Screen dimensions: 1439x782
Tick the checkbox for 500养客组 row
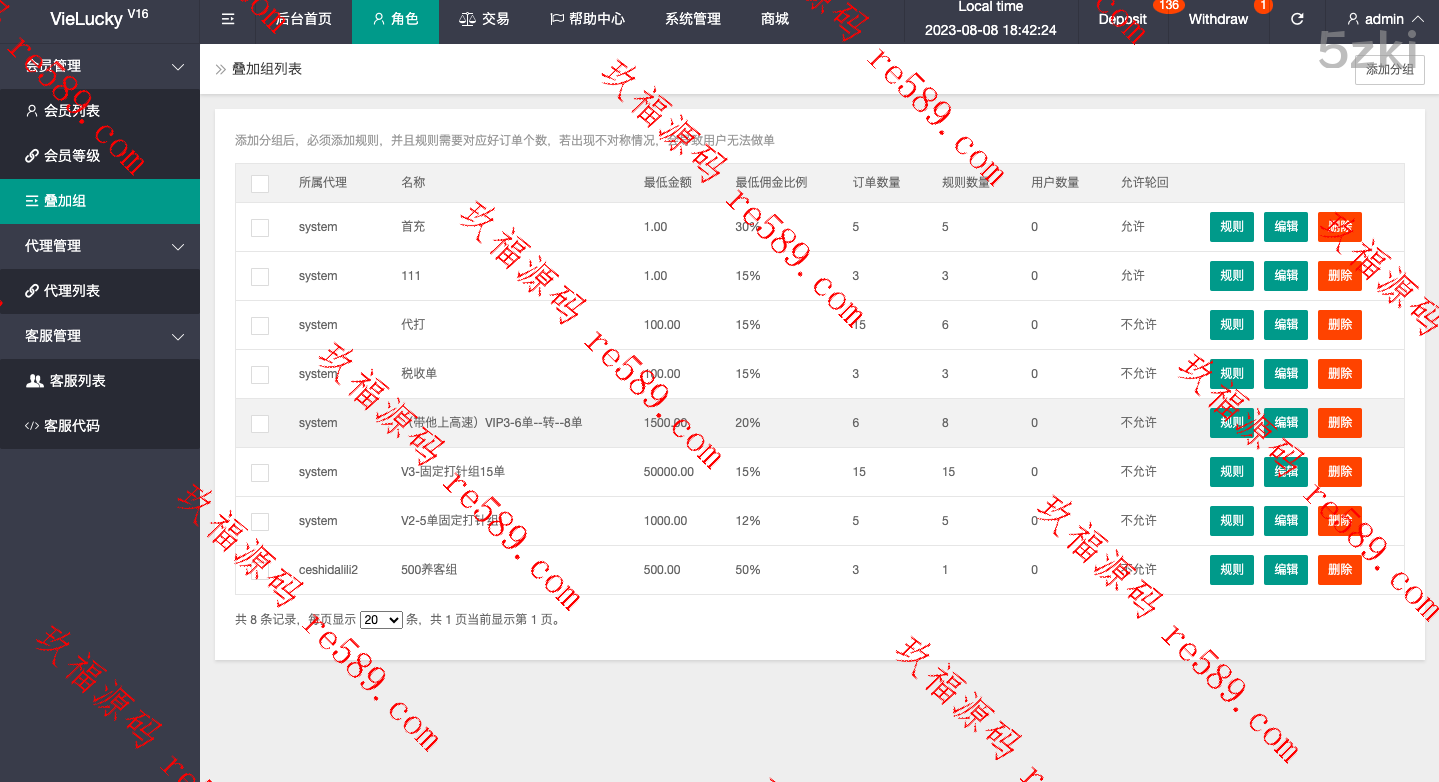pos(260,570)
